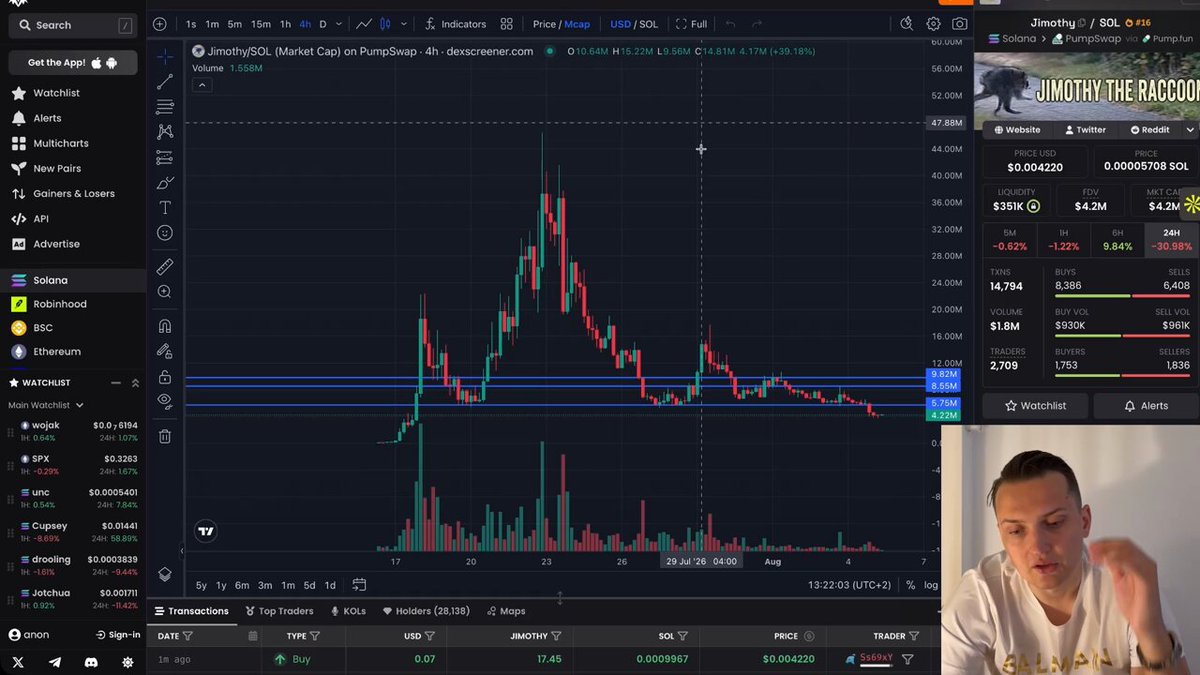The height and width of the screenshot is (675, 1200).
Task: Click the go-to-date calendar icon
Action: [x=359, y=585]
